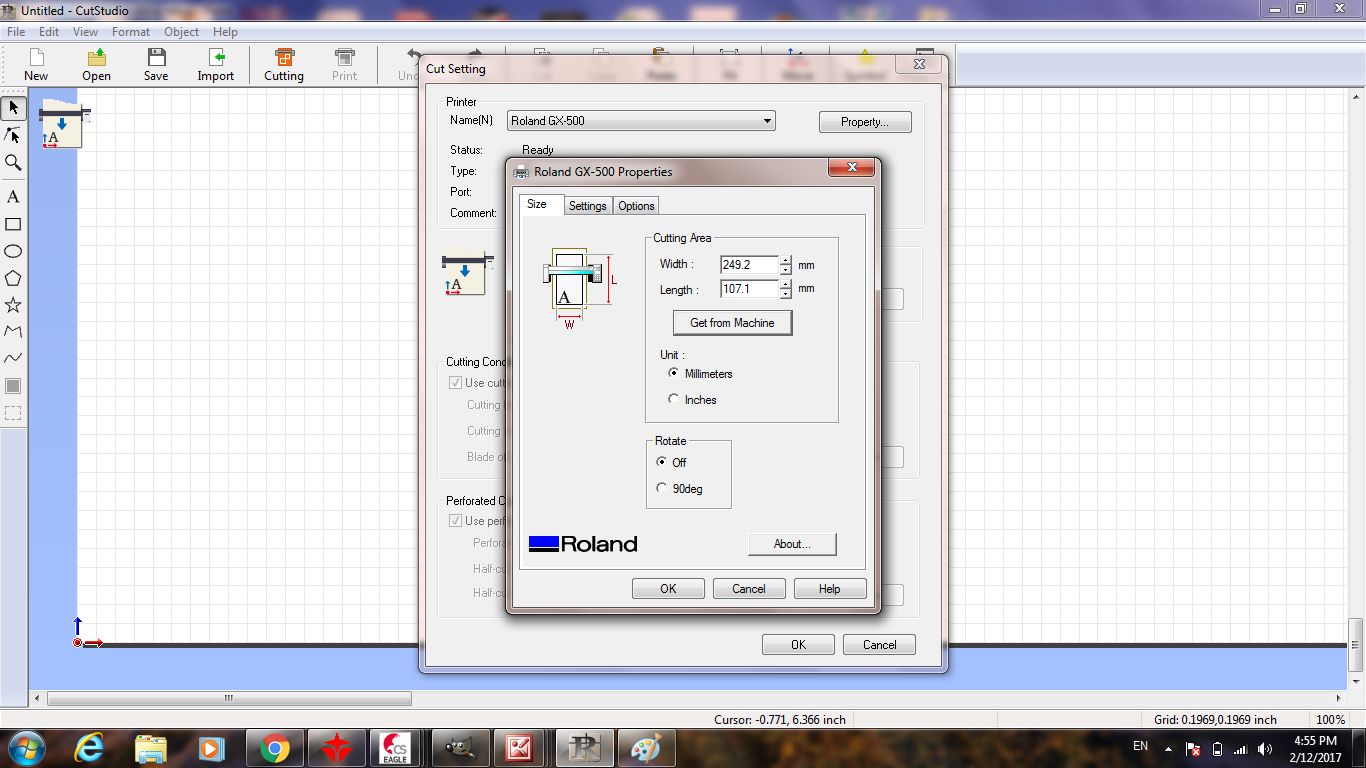Click the Save toolbar icon

click(x=156, y=65)
